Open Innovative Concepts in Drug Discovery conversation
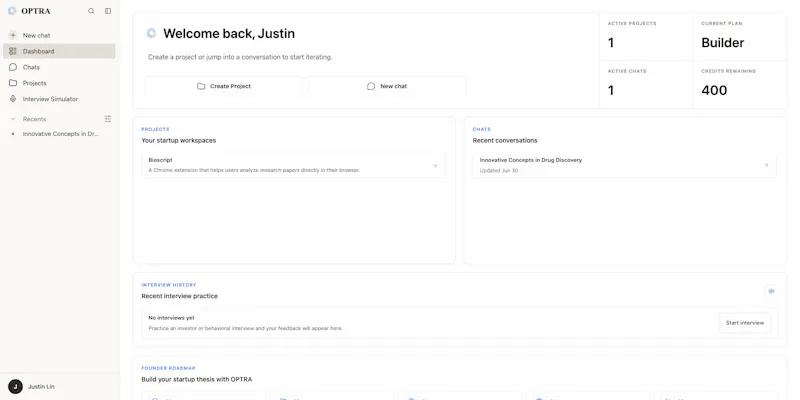Screen dimensions: 800x400 coord(624,165)
